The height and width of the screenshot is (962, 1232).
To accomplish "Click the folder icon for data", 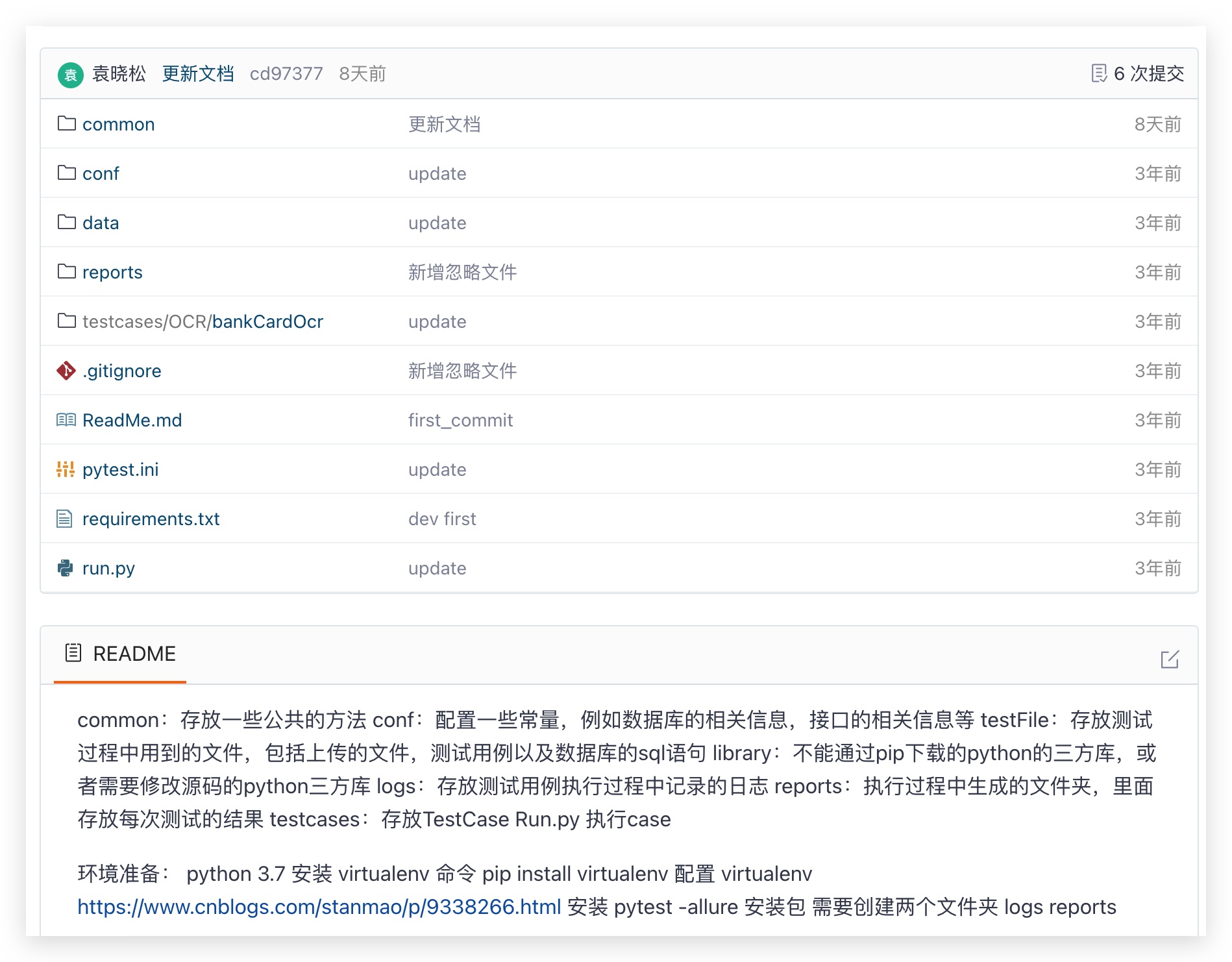I will click(66, 222).
